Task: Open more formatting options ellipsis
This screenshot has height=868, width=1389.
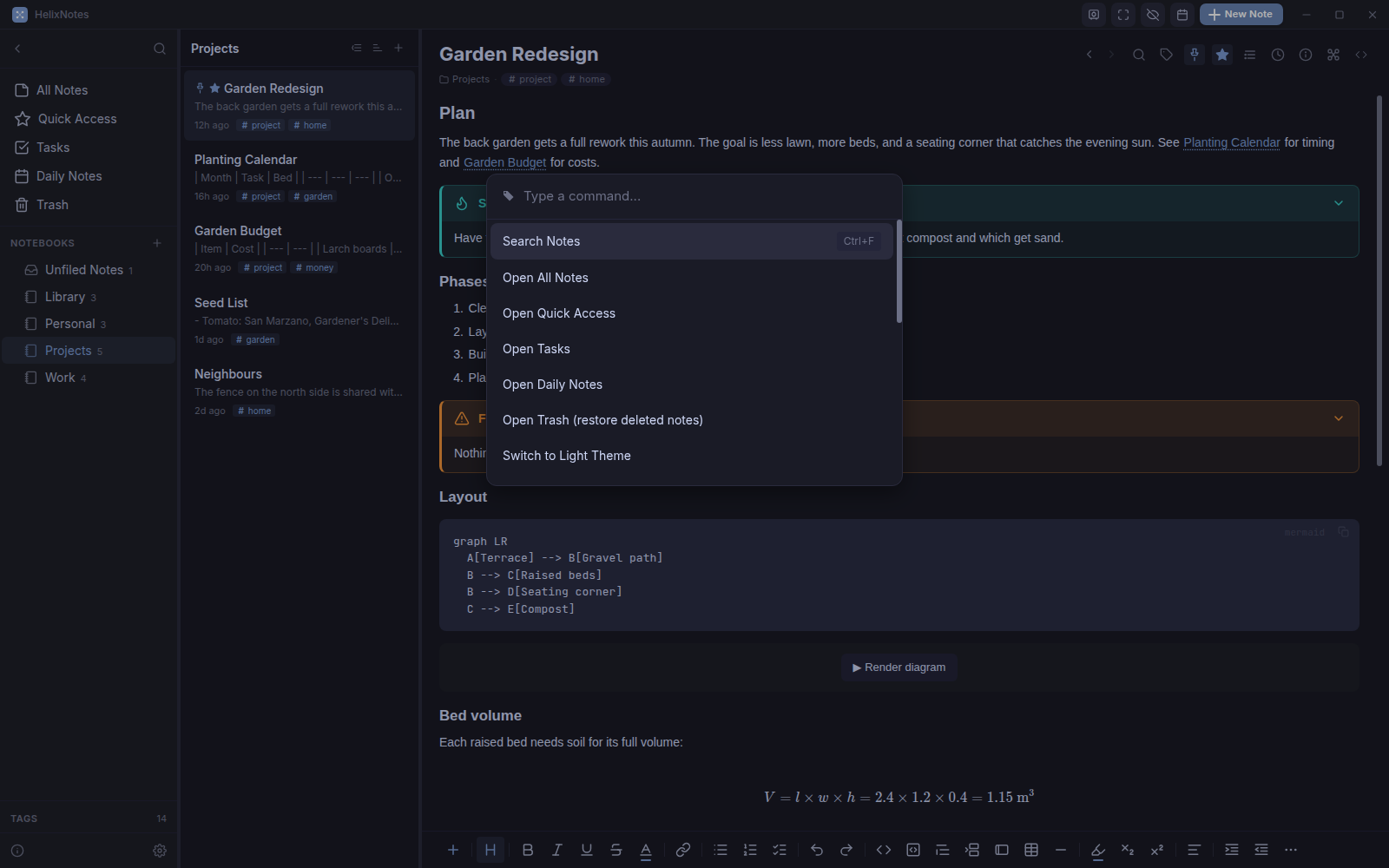Action: [1291, 850]
